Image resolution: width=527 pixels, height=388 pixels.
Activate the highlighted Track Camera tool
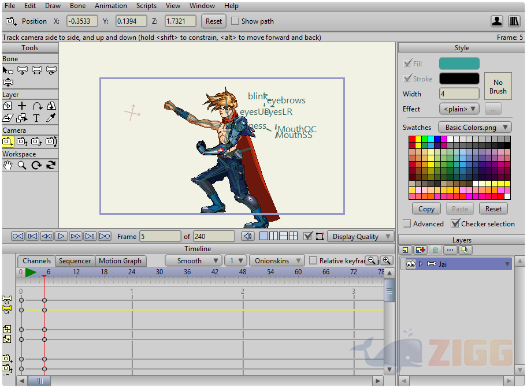pyautogui.click(x=7, y=142)
